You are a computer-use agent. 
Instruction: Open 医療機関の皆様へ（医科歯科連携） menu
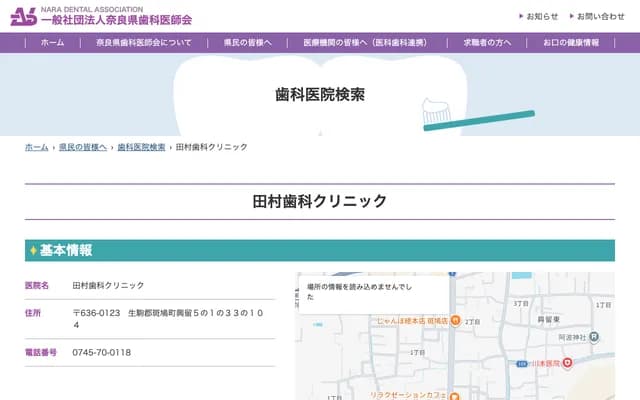[364, 43]
